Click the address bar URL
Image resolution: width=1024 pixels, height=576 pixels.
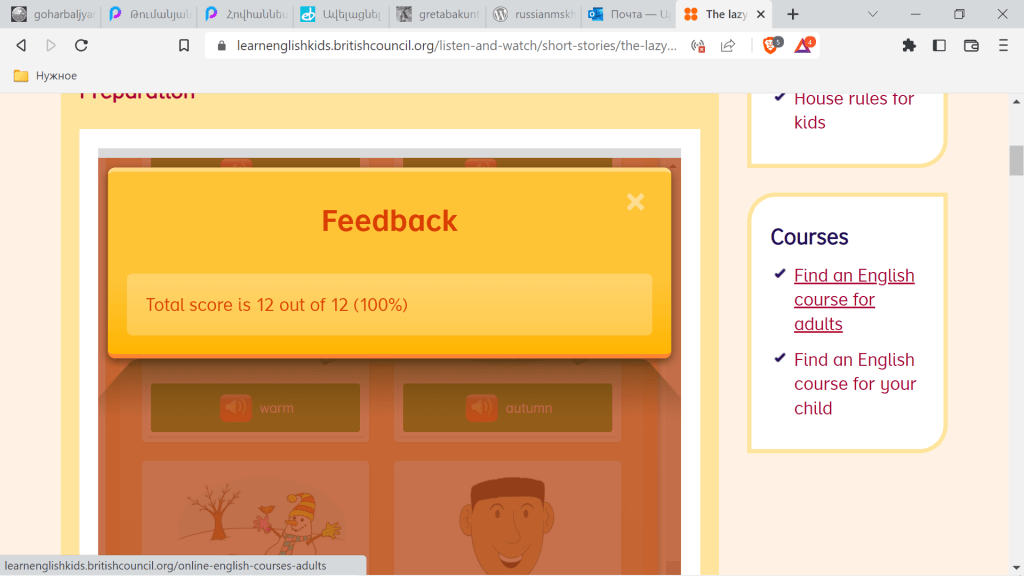pos(456,46)
